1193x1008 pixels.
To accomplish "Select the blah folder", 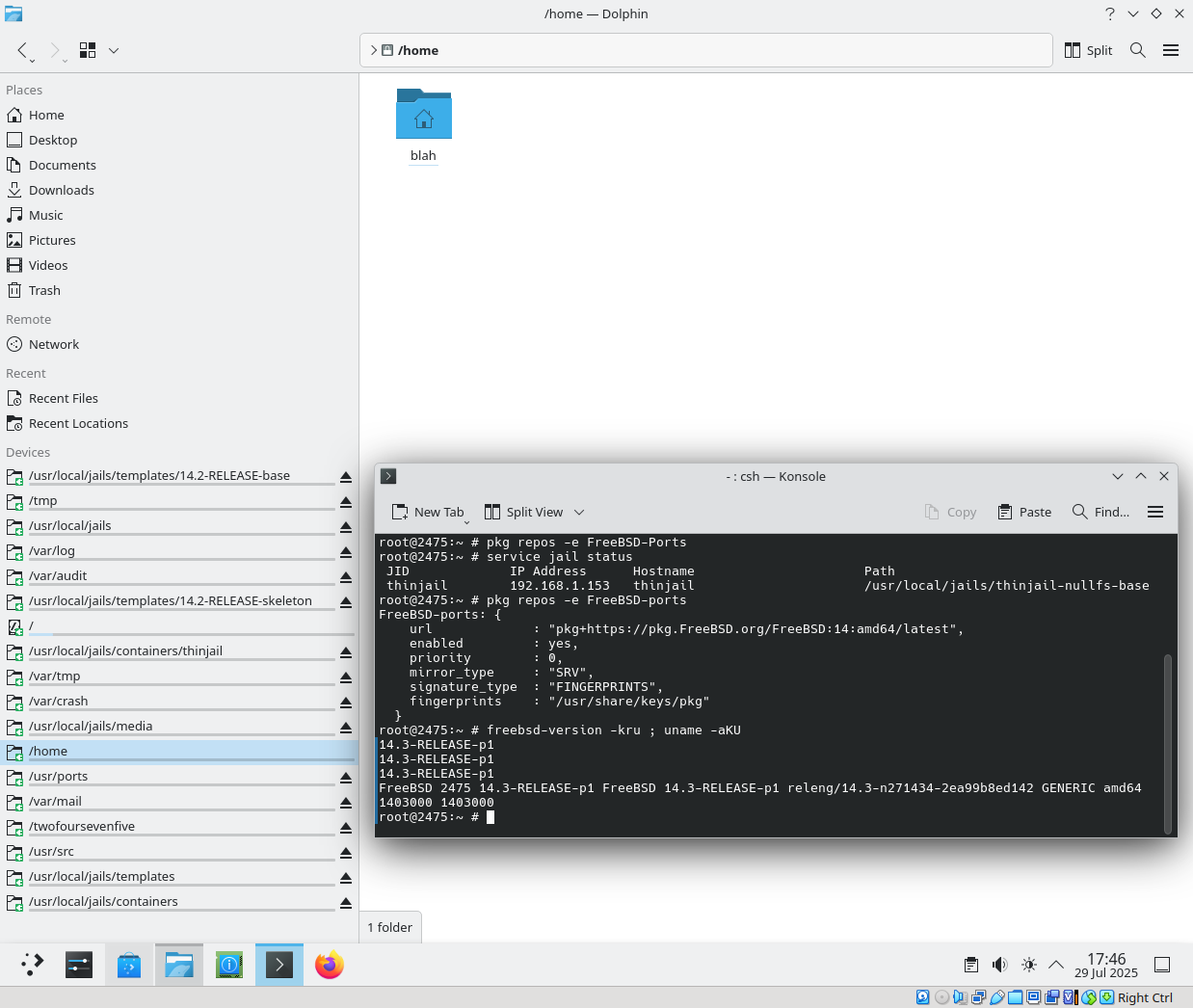I will (x=423, y=126).
